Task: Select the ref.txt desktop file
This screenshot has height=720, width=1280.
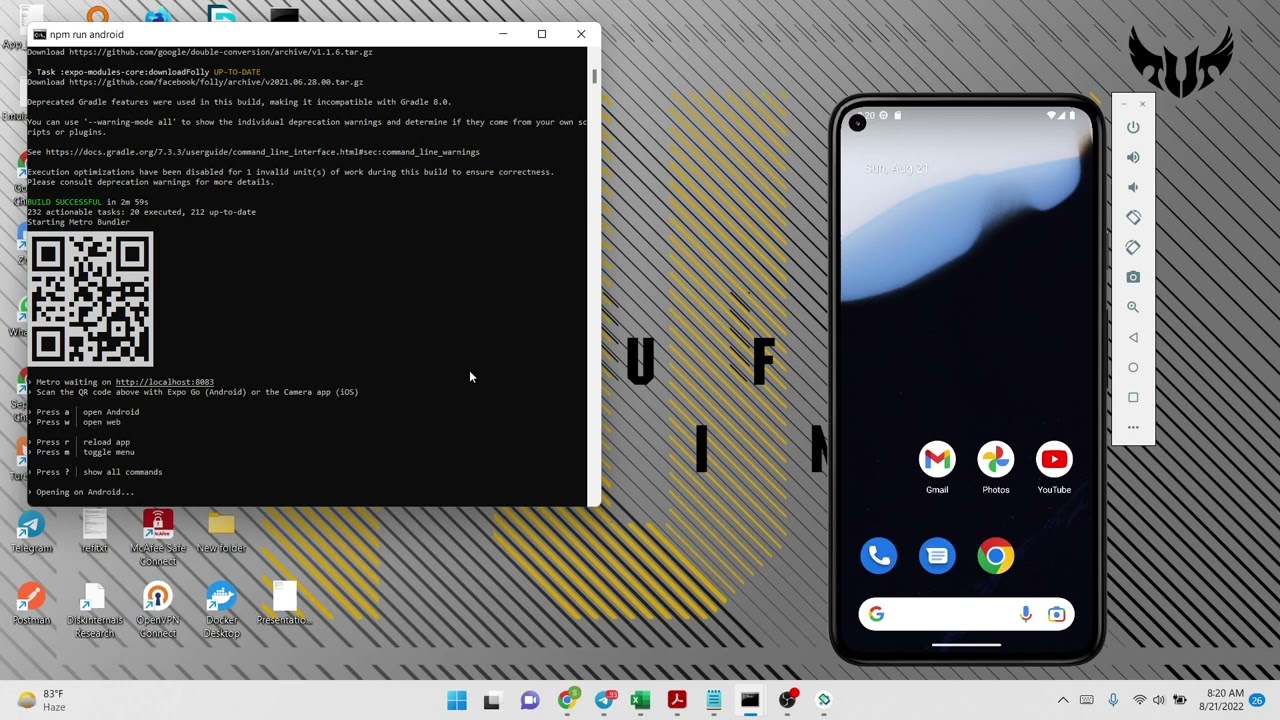Action: (x=94, y=531)
